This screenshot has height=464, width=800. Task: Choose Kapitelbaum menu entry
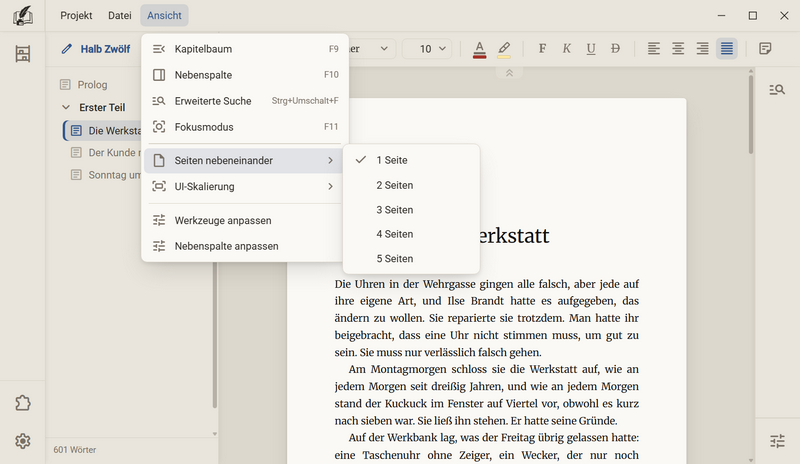pyautogui.click(x=245, y=49)
